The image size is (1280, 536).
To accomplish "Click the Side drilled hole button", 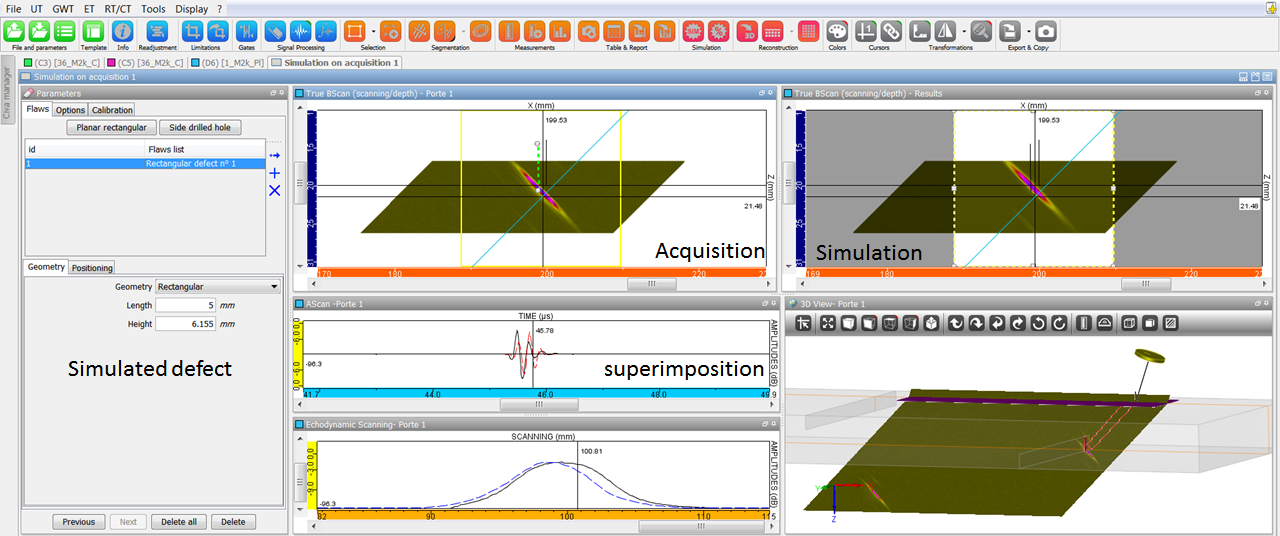I will click(x=200, y=127).
